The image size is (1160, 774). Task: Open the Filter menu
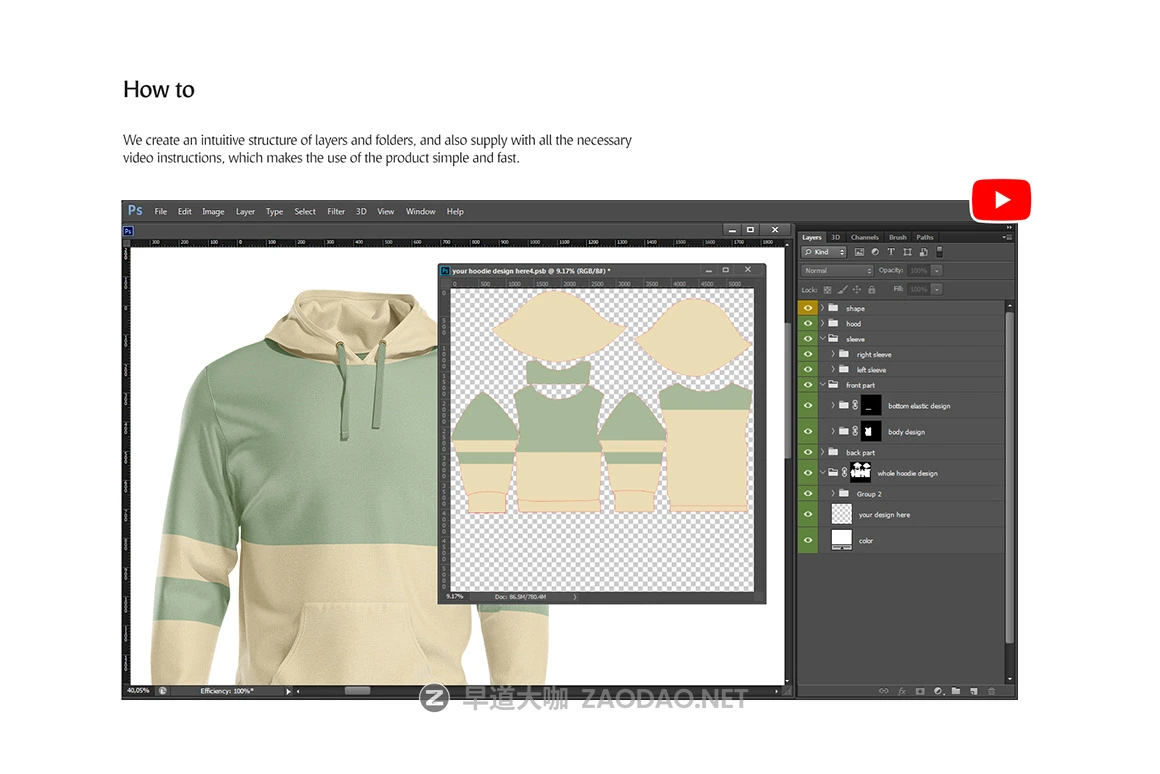(336, 211)
